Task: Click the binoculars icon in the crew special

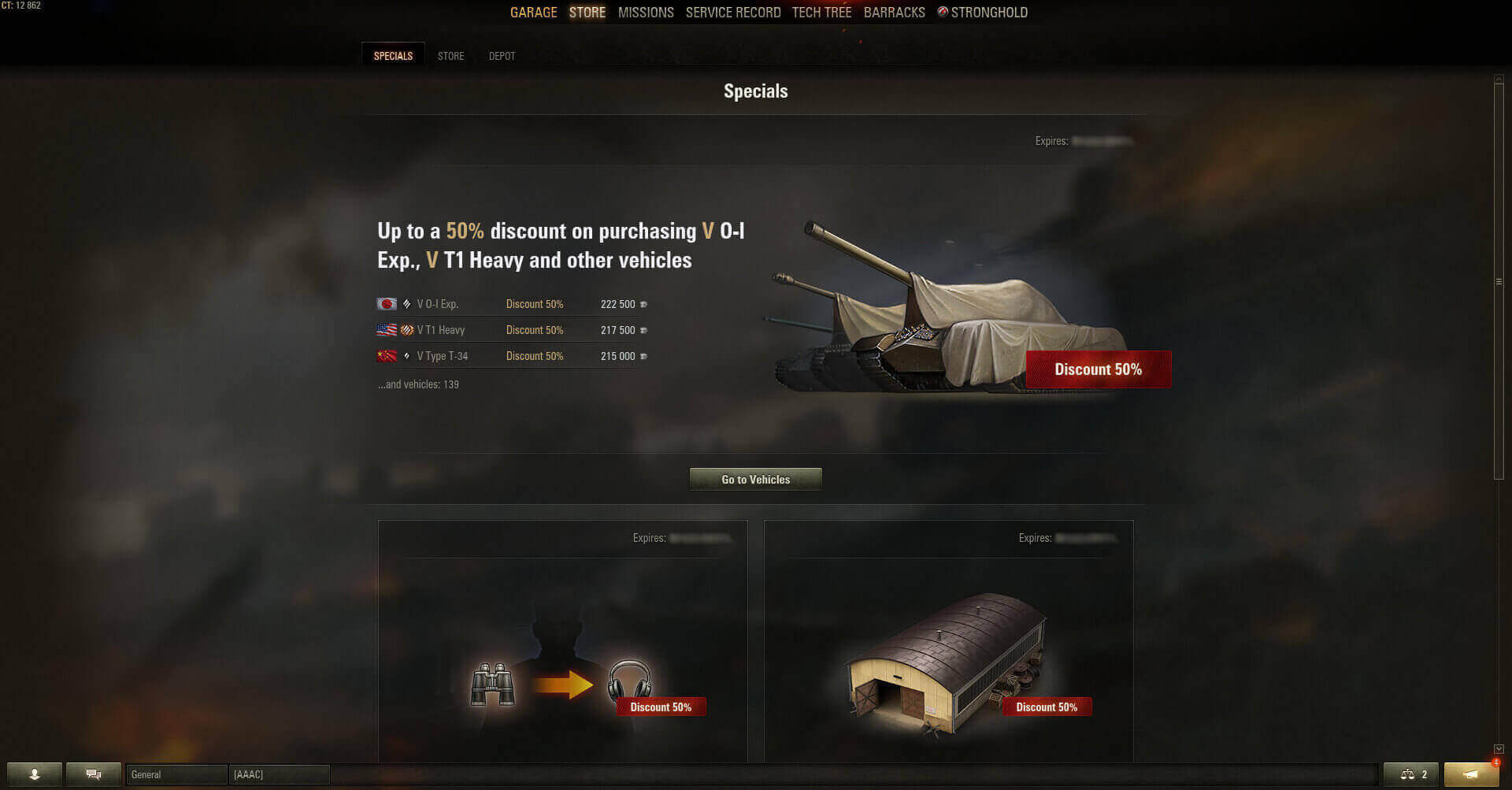Action: coord(493,684)
